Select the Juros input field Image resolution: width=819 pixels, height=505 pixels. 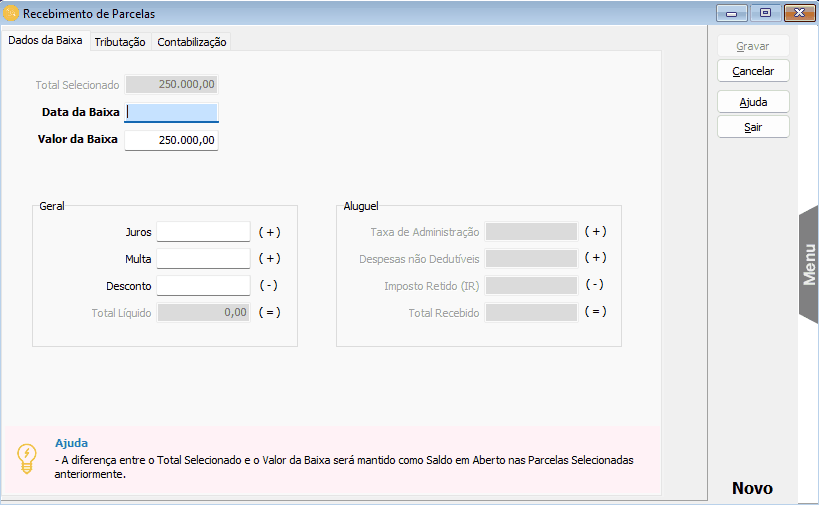point(203,232)
